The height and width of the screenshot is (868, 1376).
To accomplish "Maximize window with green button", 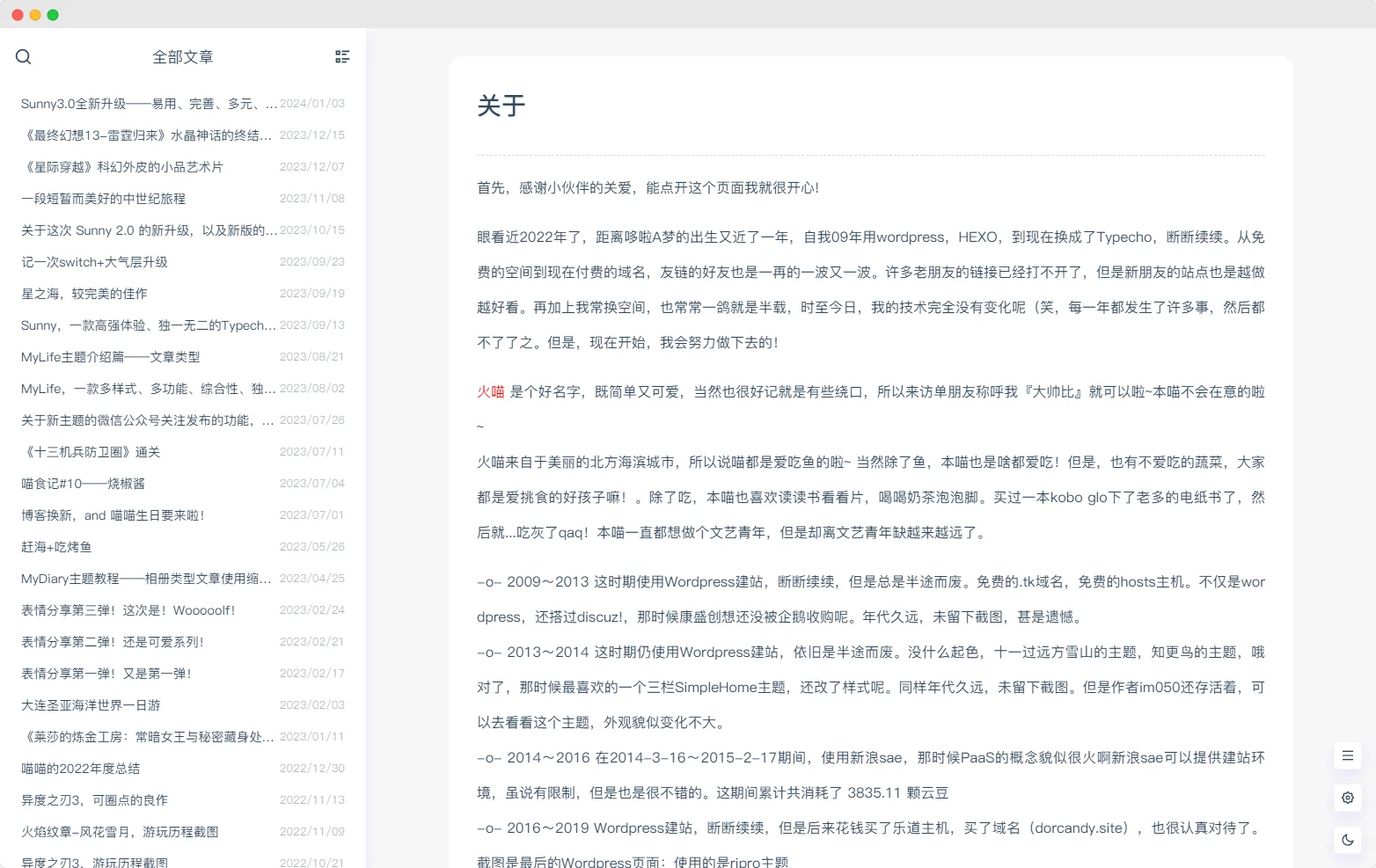I will coord(53,15).
